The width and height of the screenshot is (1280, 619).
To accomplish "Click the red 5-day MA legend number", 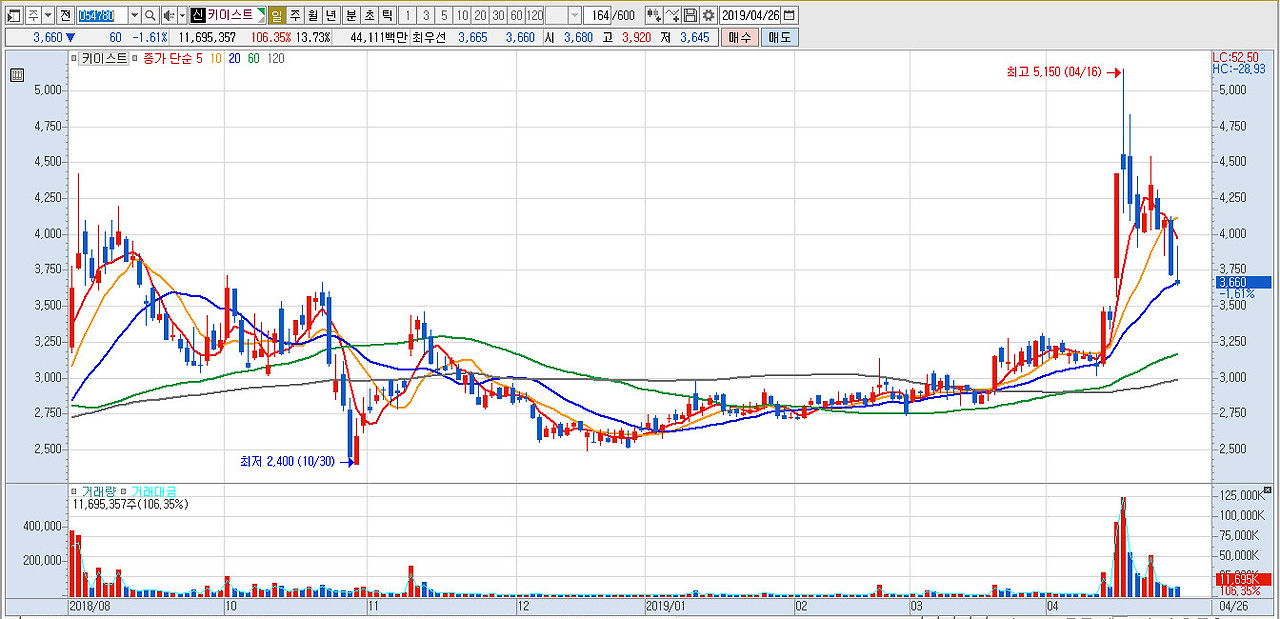I will [x=199, y=59].
